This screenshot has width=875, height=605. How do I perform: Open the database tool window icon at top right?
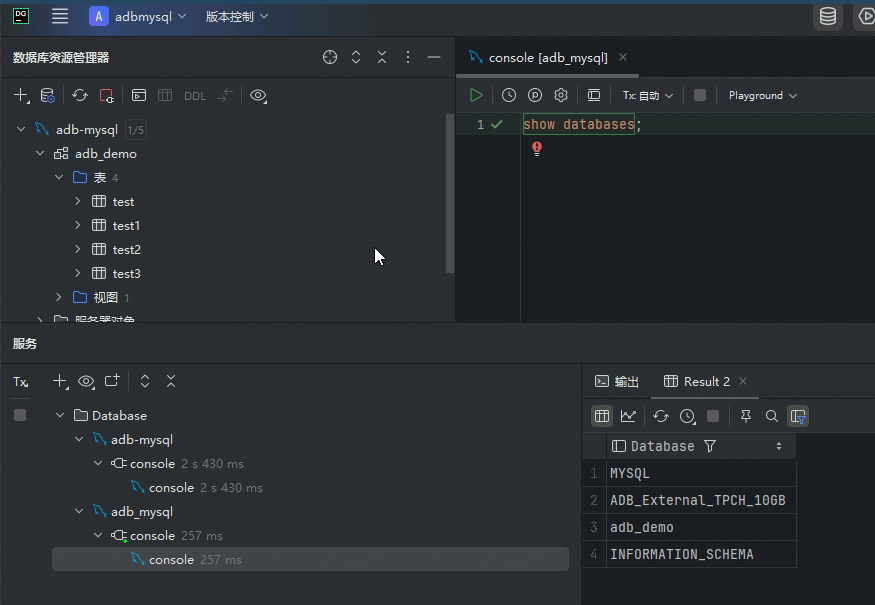click(x=828, y=16)
